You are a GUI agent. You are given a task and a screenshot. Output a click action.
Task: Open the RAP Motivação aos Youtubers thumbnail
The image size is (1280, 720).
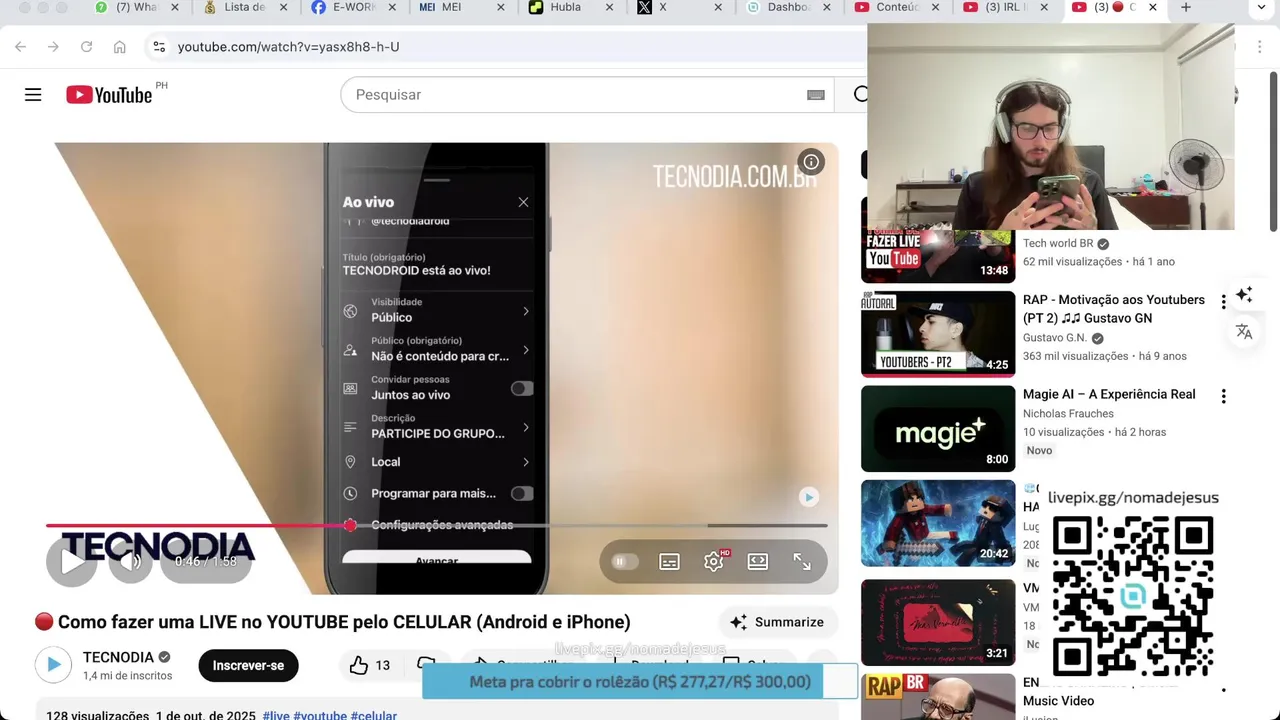[x=938, y=334]
